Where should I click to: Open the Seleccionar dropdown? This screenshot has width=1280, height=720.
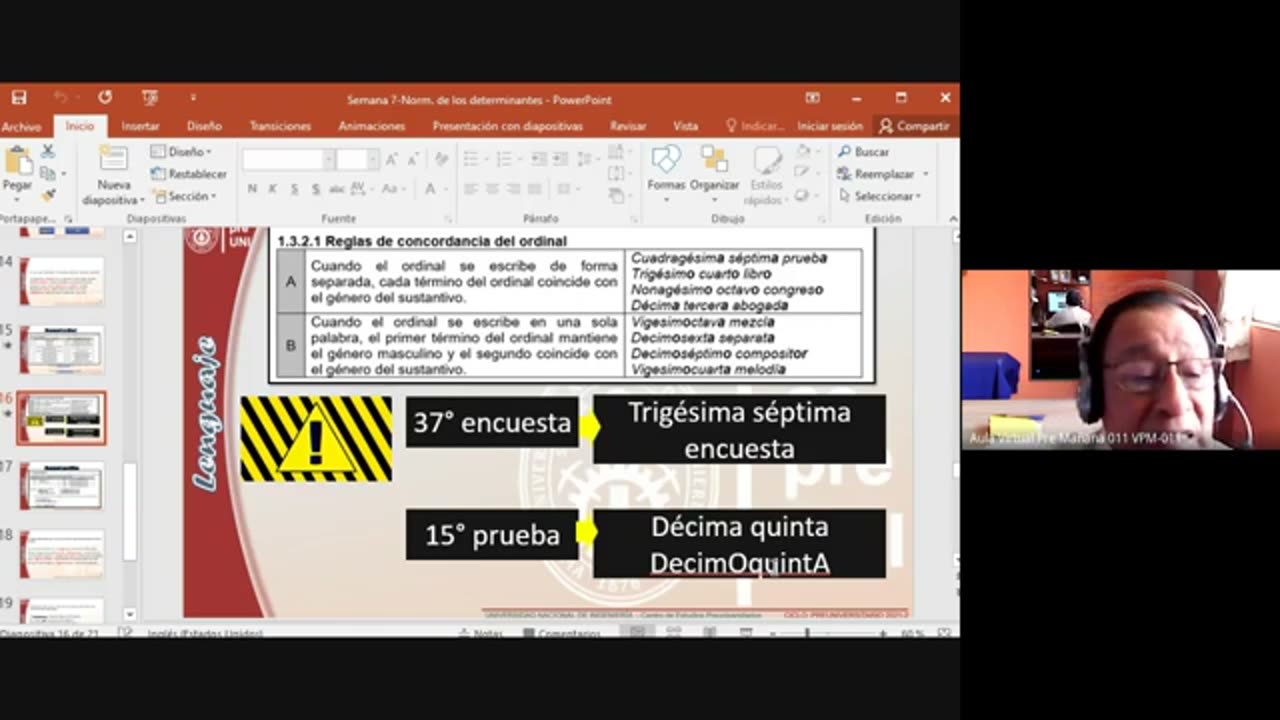[x=880, y=196]
